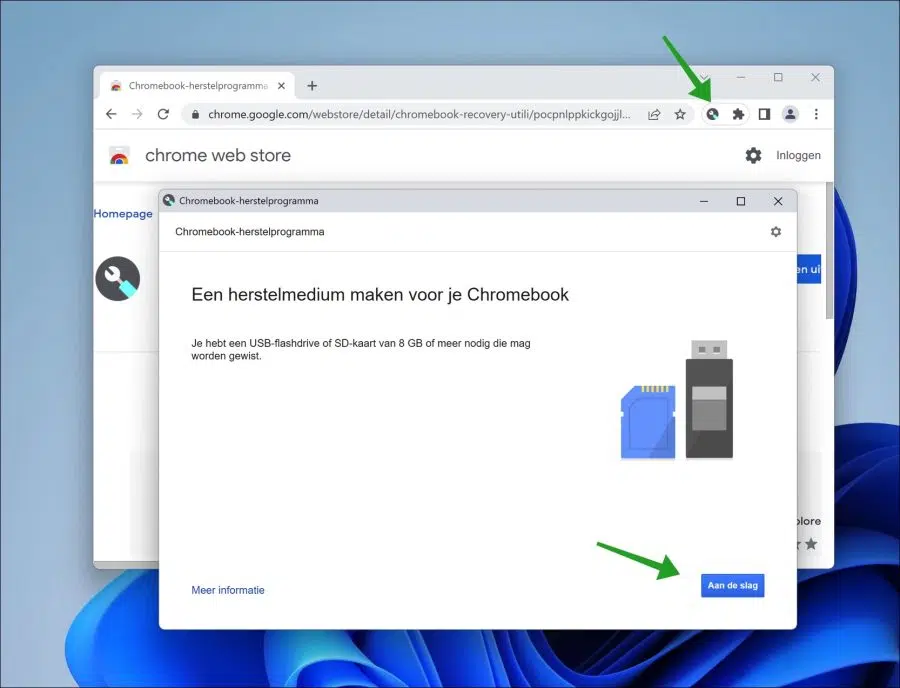
Task: Click the heading Een herstelmedium maken voor je Chromebook
Action: pyautogui.click(x=380, y=294)
